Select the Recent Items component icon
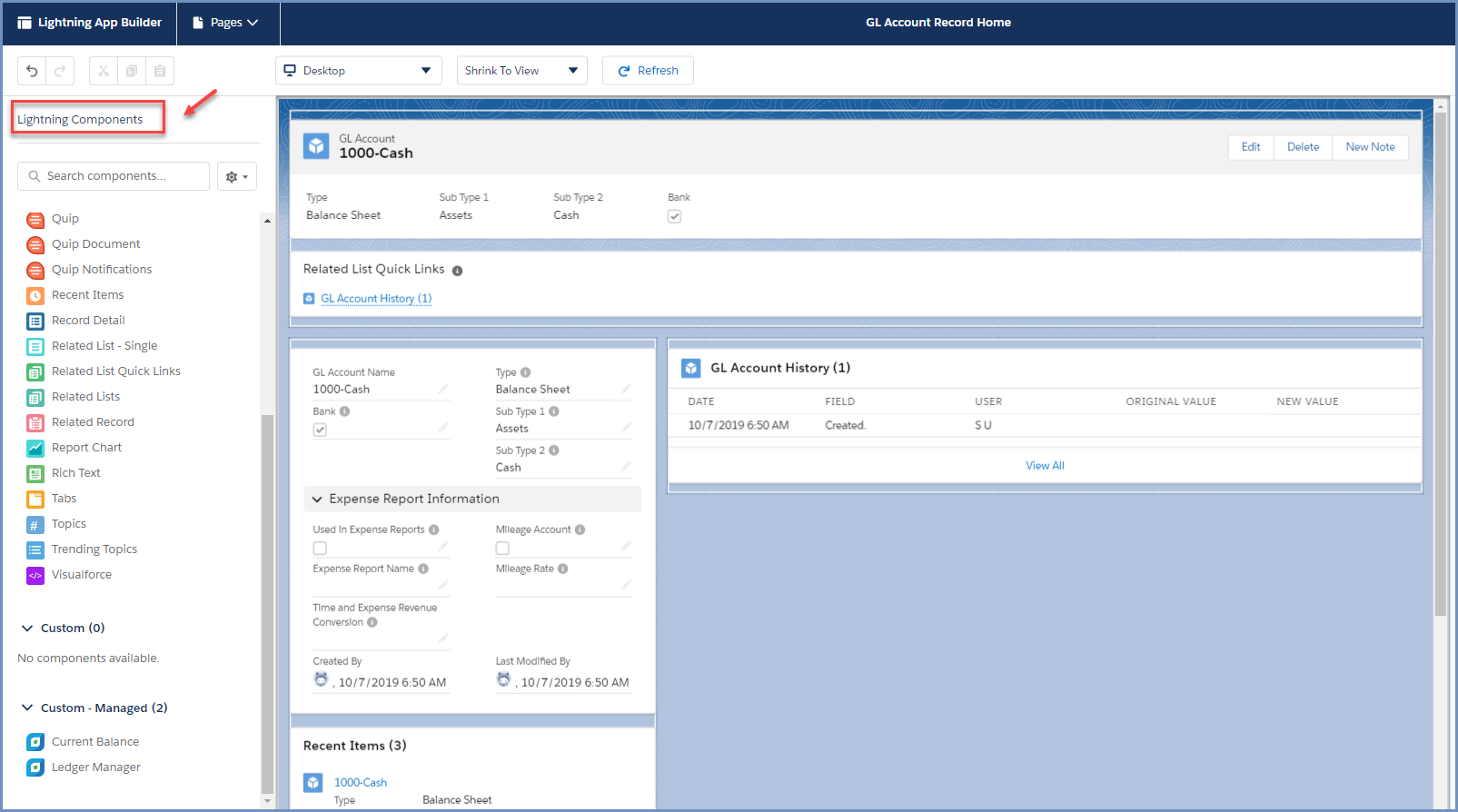 (35, 295)
